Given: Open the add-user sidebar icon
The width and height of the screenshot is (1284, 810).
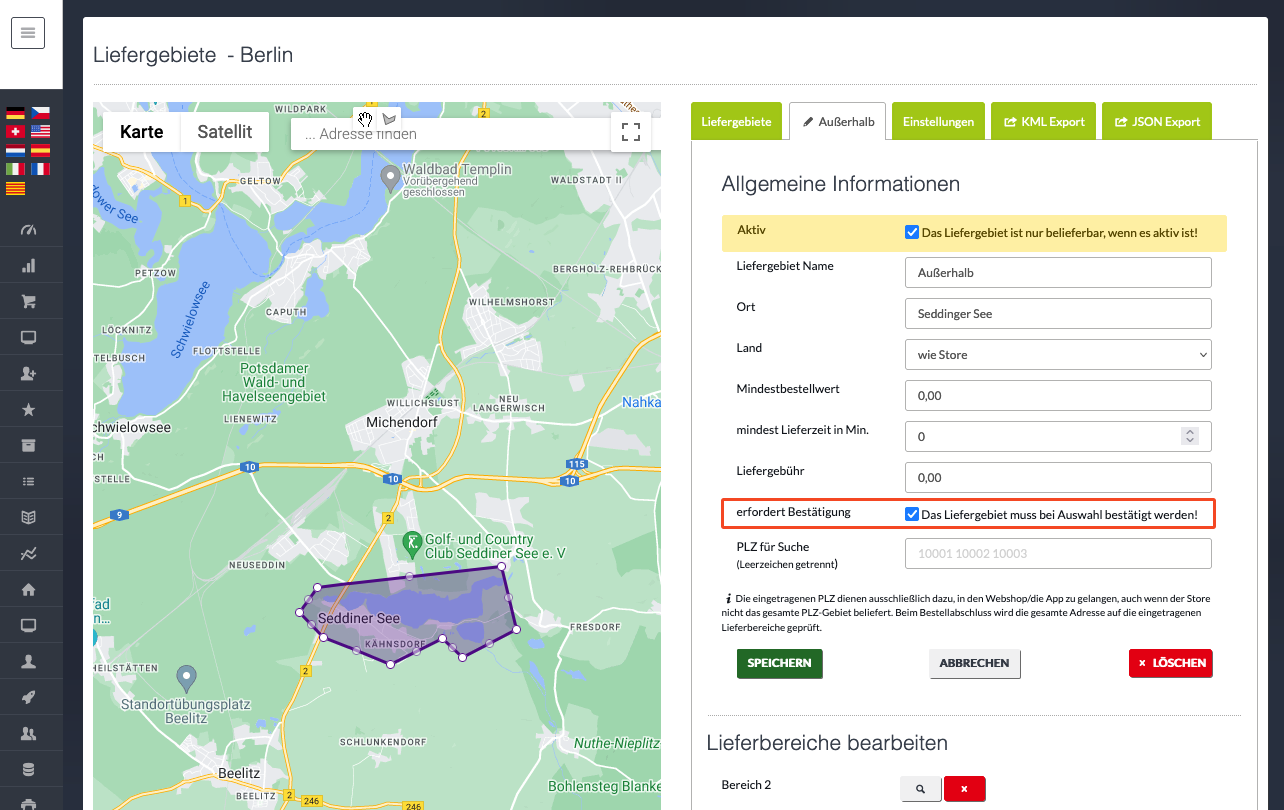Looking at the screenshot, I should (28, 373).
